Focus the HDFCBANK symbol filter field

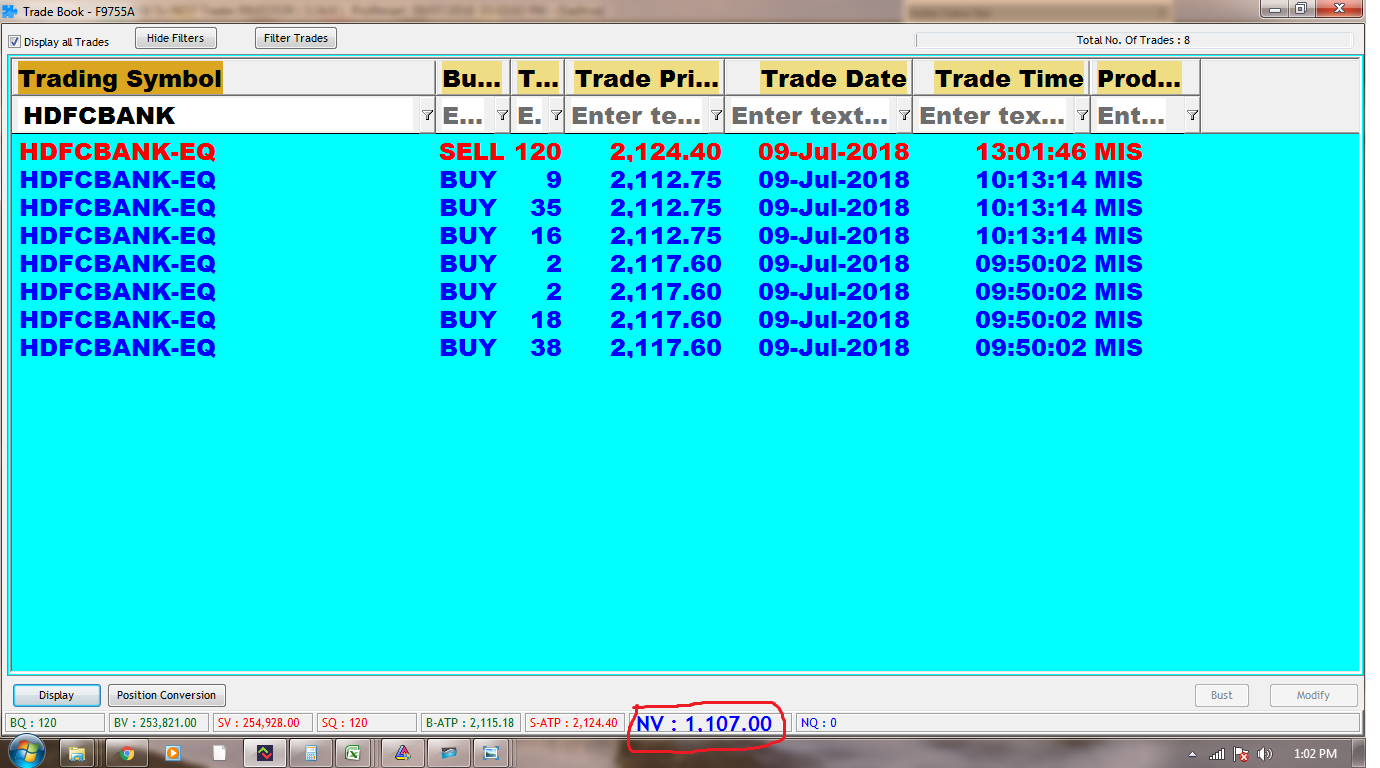coord(215,116)
